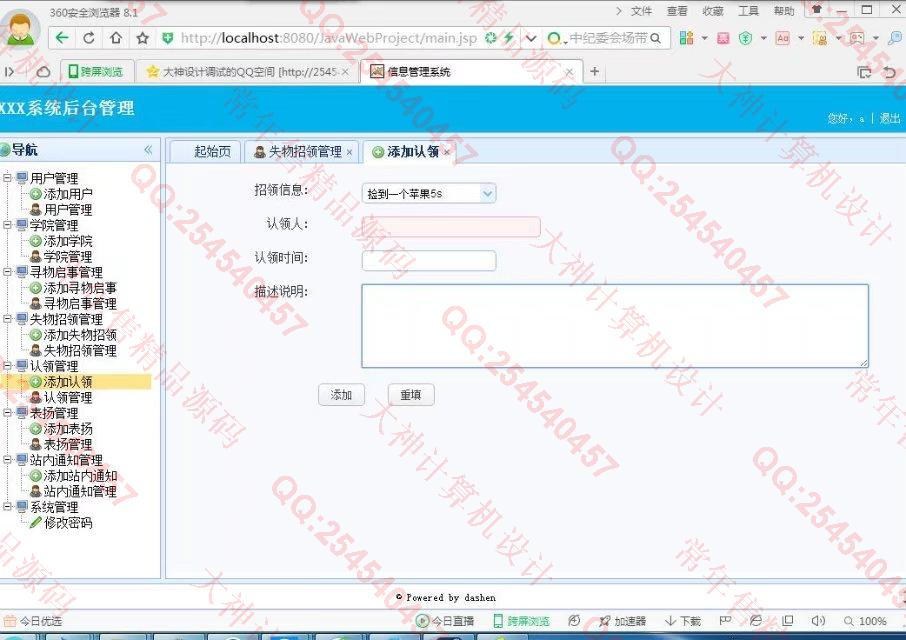Collapse the navigation panel with double-arrow icon

tap(148, 150)
